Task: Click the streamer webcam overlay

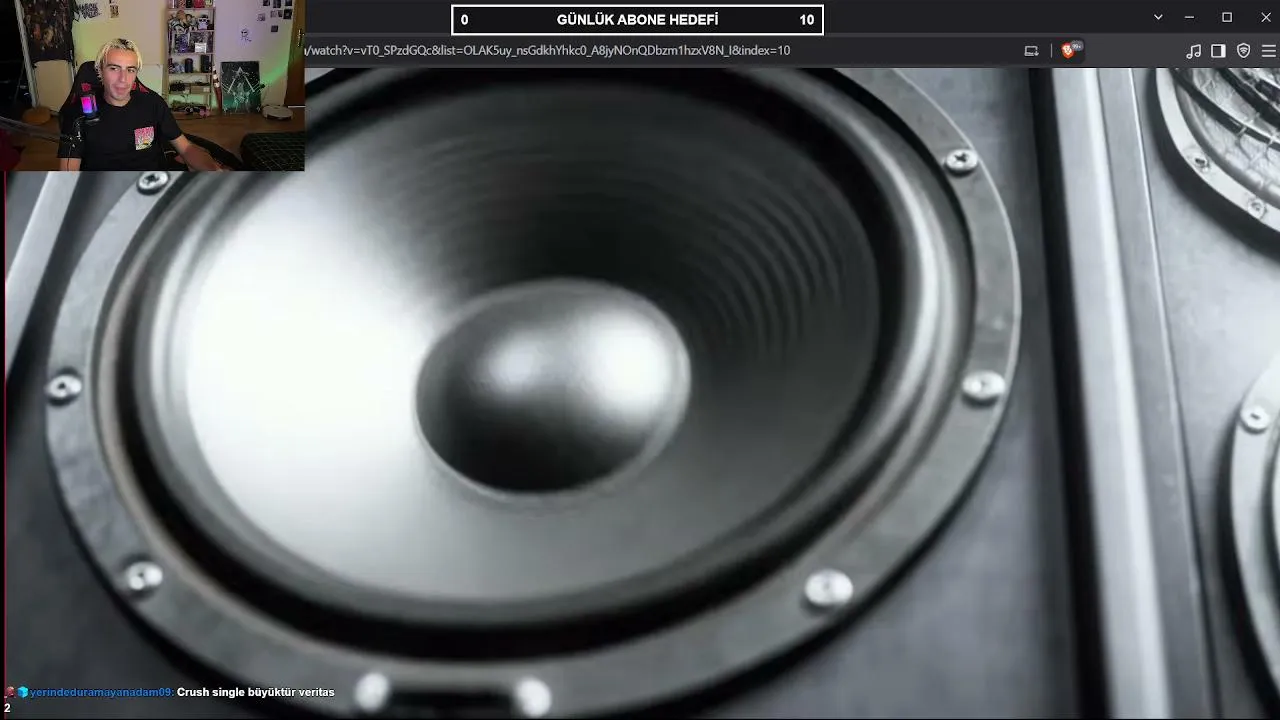Action: point(152,85)
